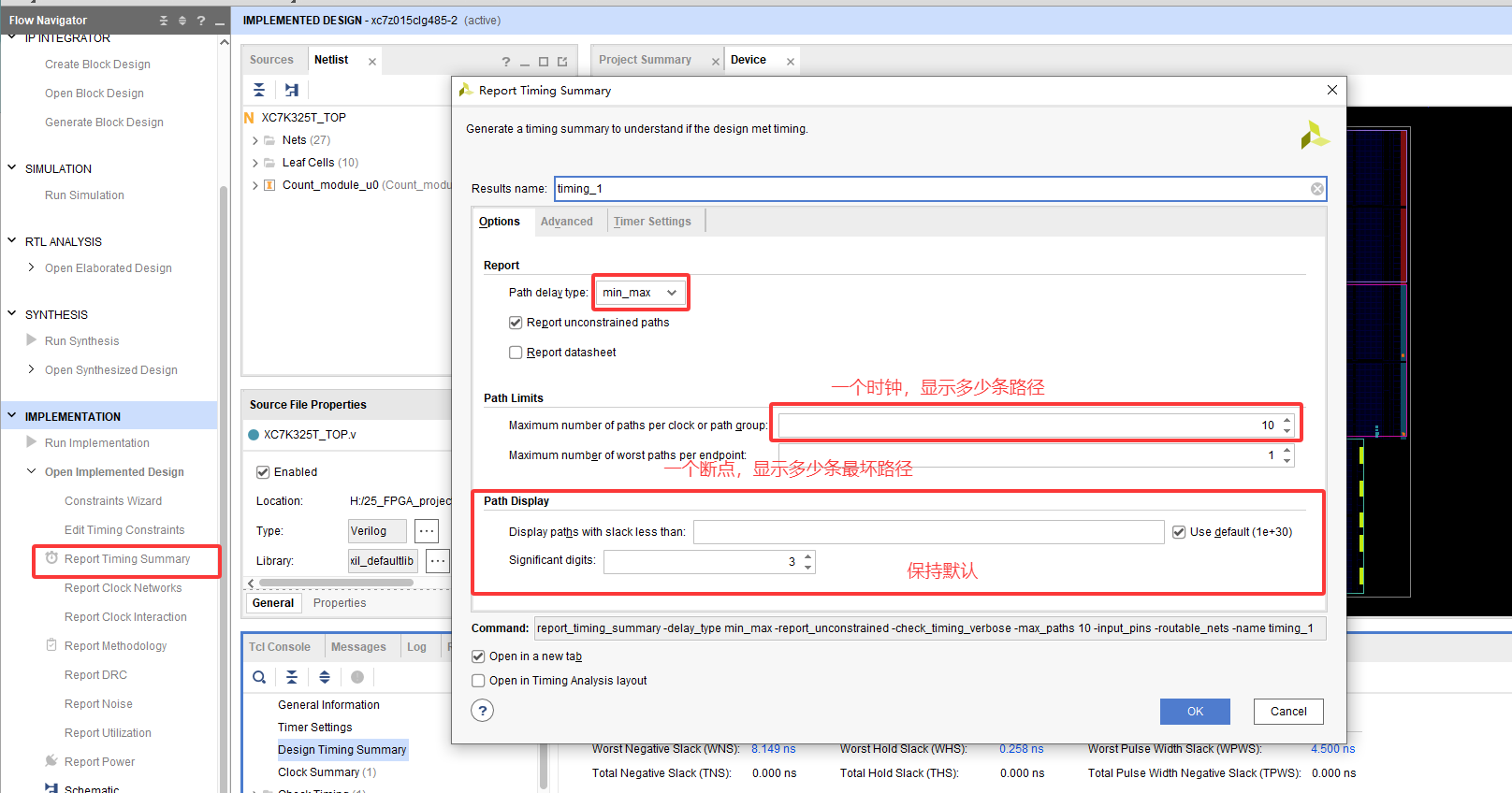Expand all in Timing panel toolbar

325,677
